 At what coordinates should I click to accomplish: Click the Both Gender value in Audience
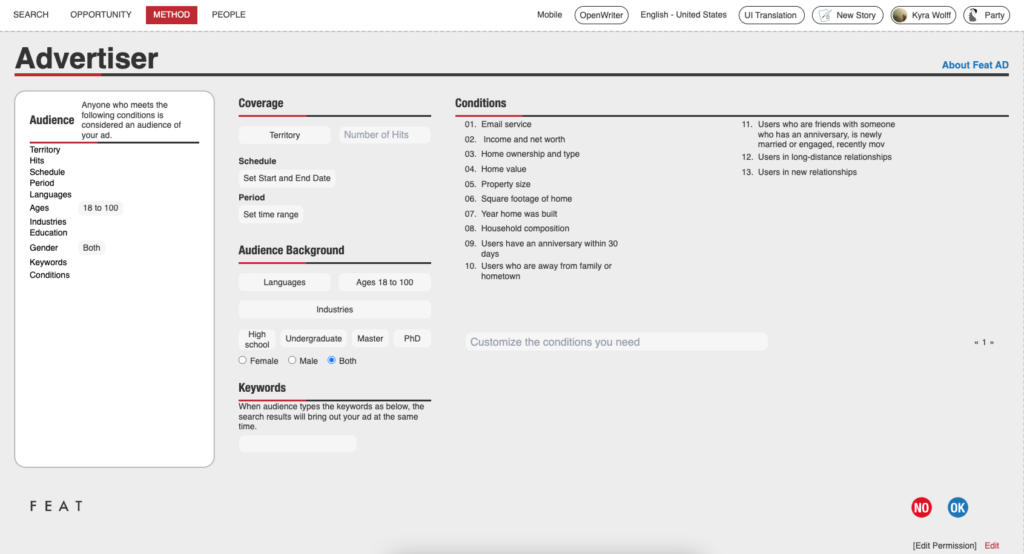pyautogui.click(x=91, y=248)
